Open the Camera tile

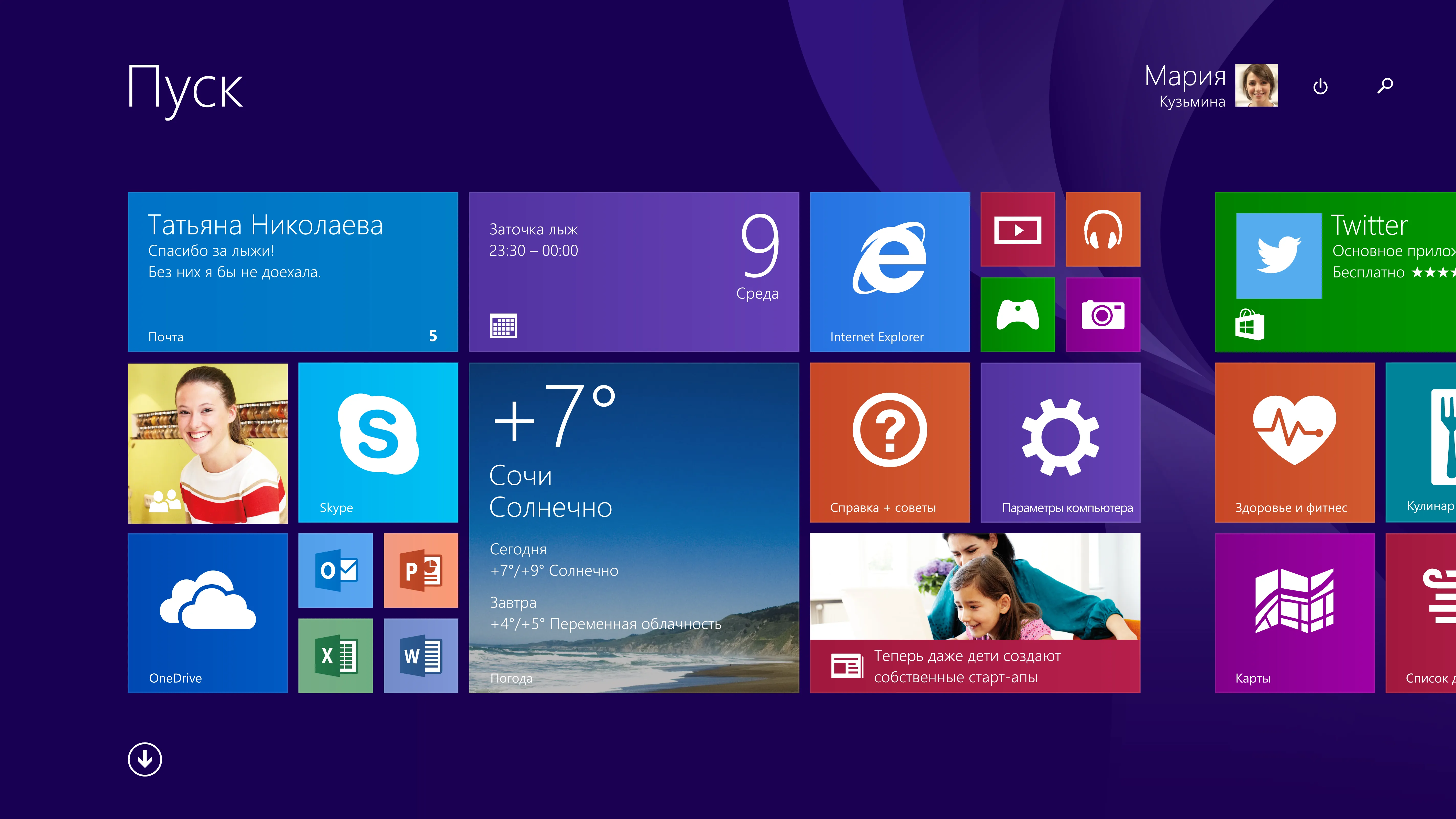pyautogui.click(x=1103, y=315)
